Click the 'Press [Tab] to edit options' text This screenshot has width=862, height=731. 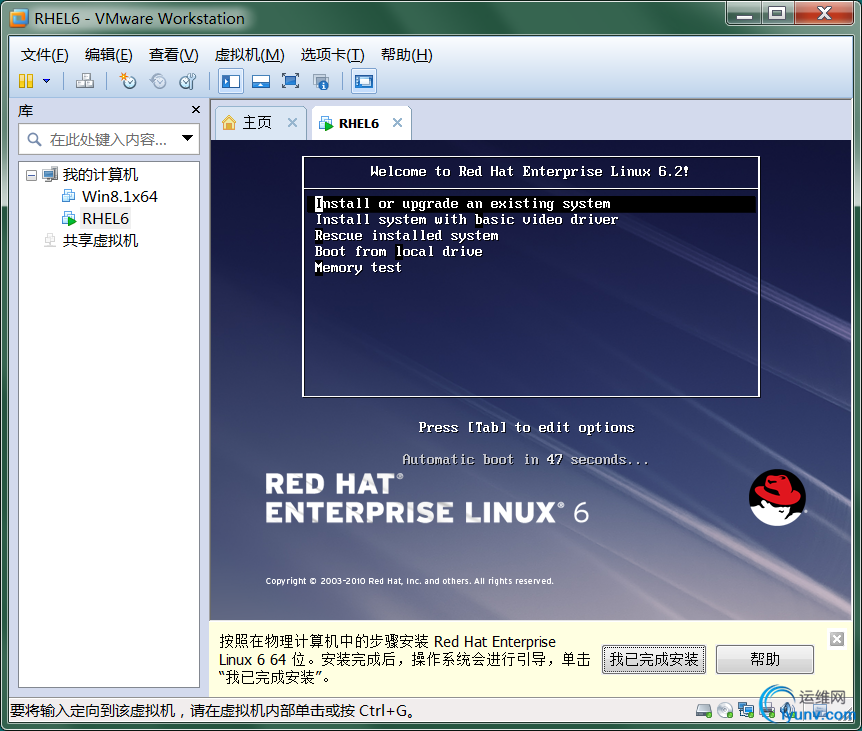tap(526, 428)
